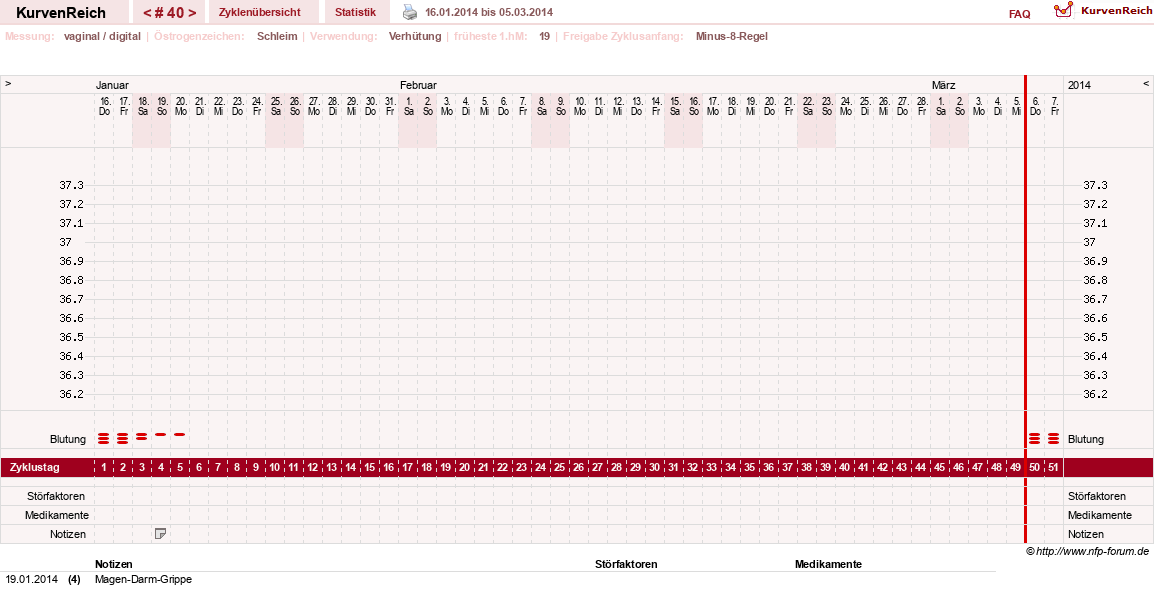Click the date header 16. Do
The width and height of the screenshot is (1154, 603).
coord(105,106)
